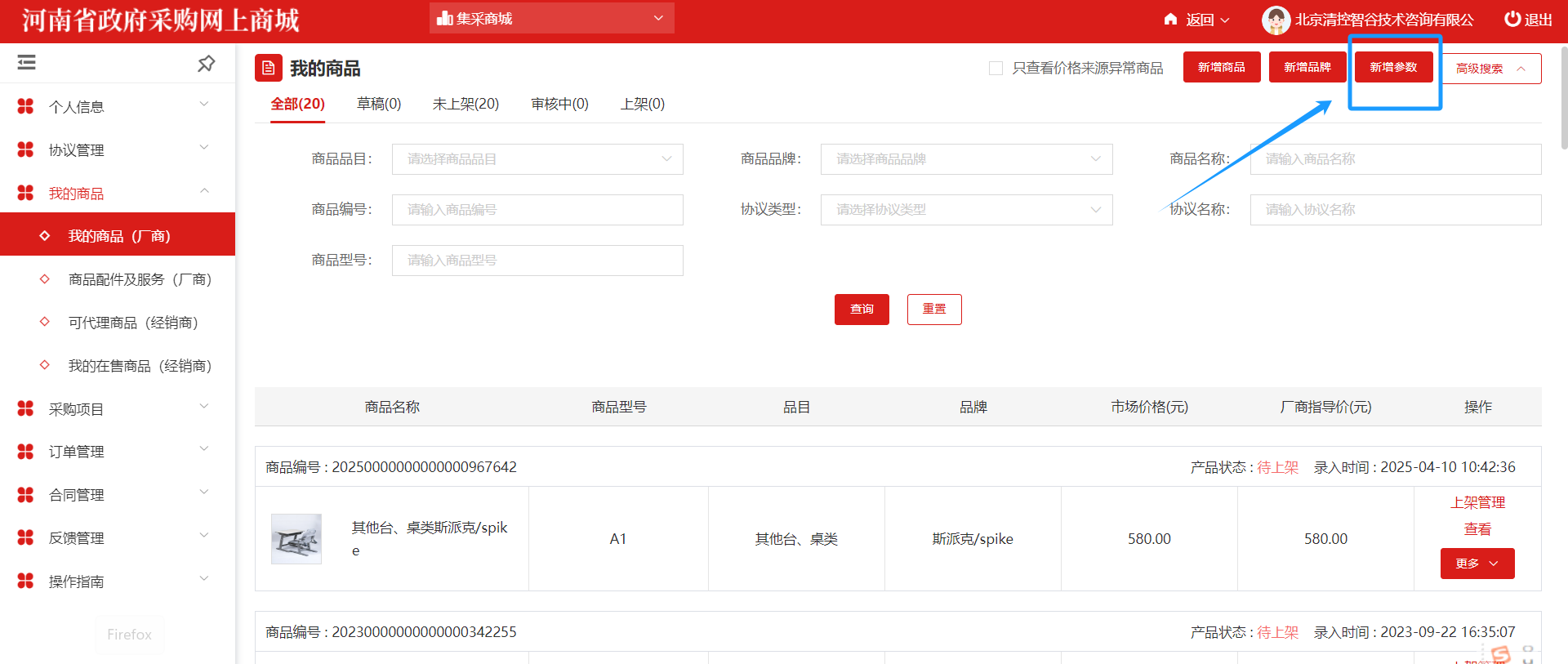The height and width of the screenshot is (664, 1568).
Task: Click the pin icon in the sidebar
Action: [206, 63]
